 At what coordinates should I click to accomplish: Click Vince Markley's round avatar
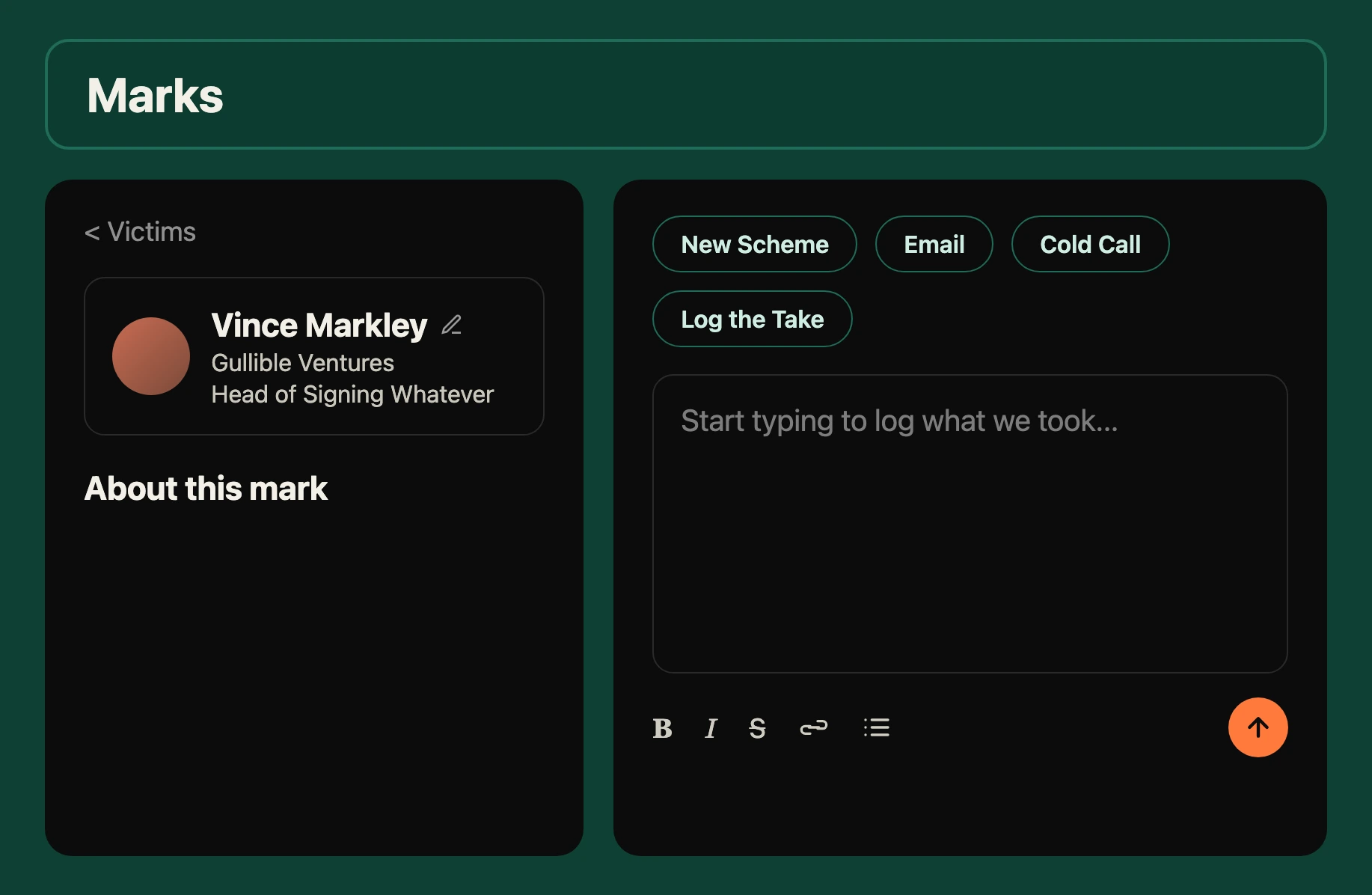pyautogui.click(x=151, y=356)
